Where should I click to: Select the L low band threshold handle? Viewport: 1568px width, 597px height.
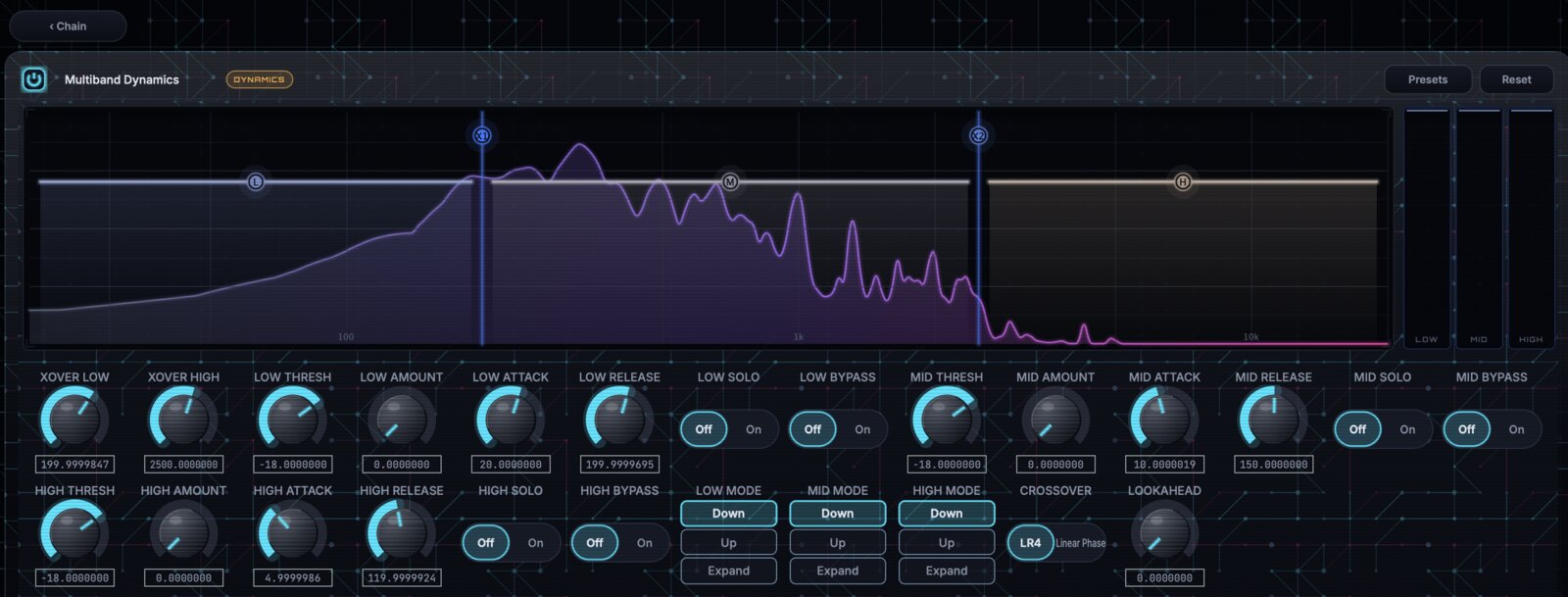(256, 181)
